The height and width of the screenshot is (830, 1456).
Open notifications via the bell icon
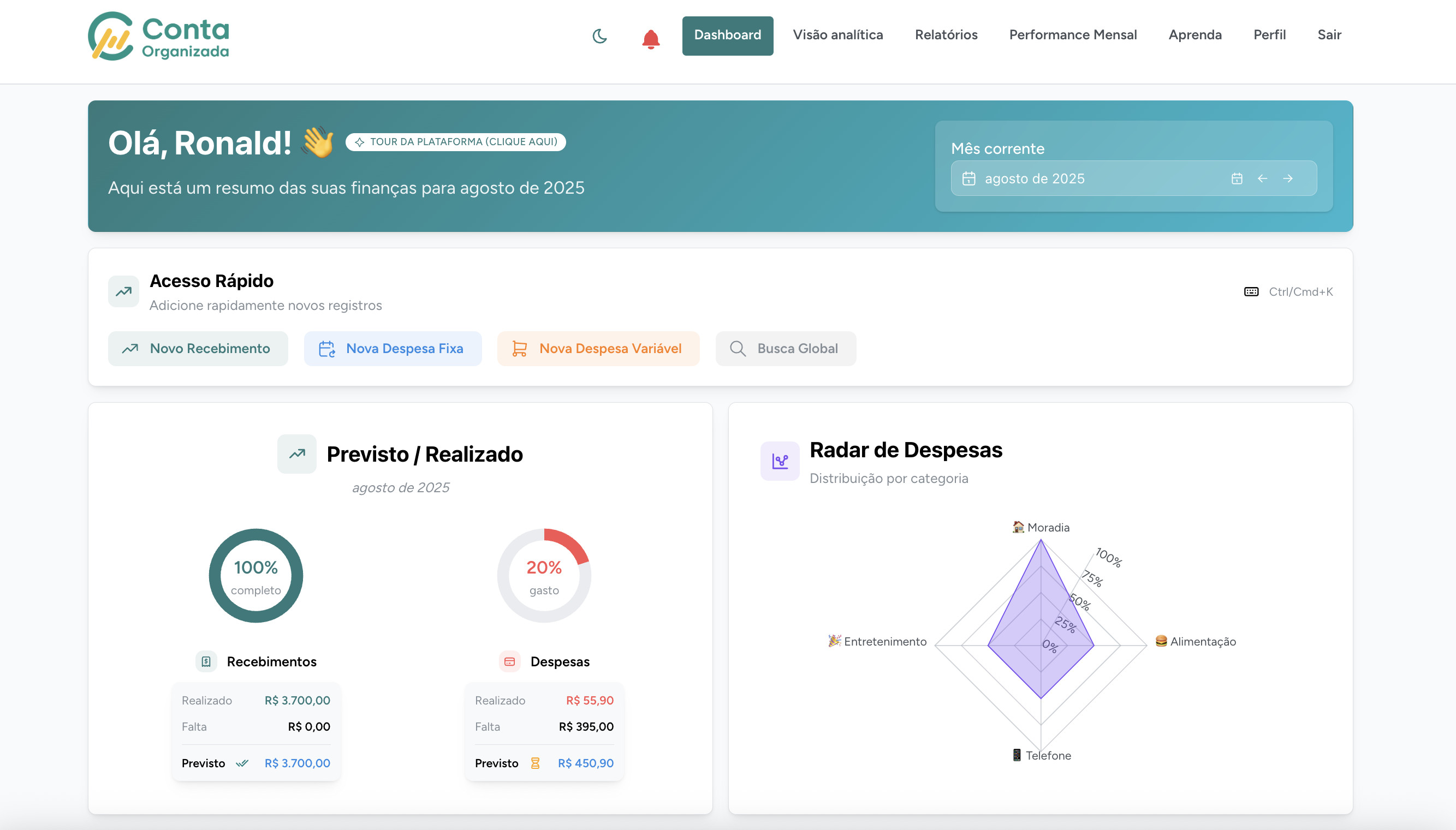pyautogui.click(x=650, y=39)
